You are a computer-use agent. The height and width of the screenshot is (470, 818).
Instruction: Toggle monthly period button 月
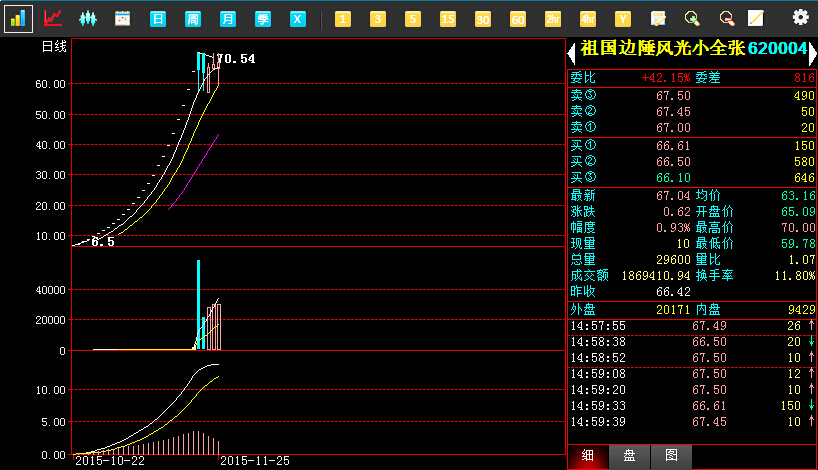click(x=228, y=19)
